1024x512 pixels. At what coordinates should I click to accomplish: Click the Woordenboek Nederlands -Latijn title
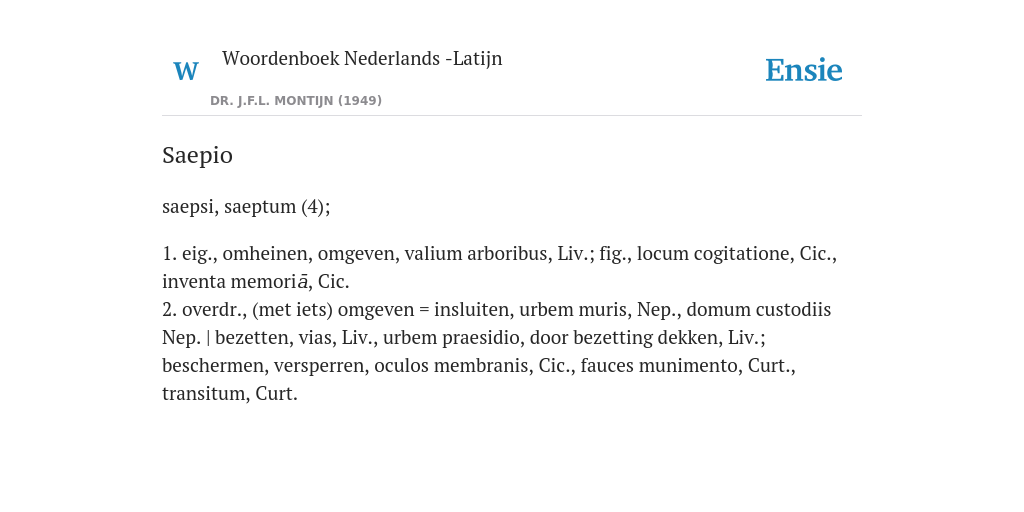pyautogui.click(x=362, y=58)
